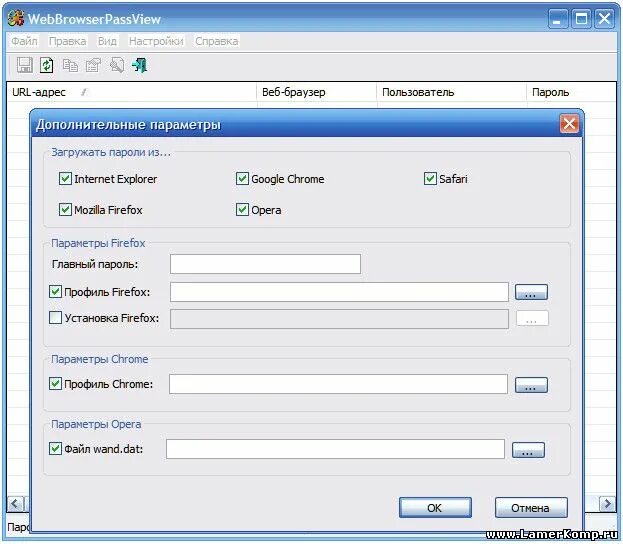Click the Find toolbar icon
623x544 pixels.
pos(117,65)
